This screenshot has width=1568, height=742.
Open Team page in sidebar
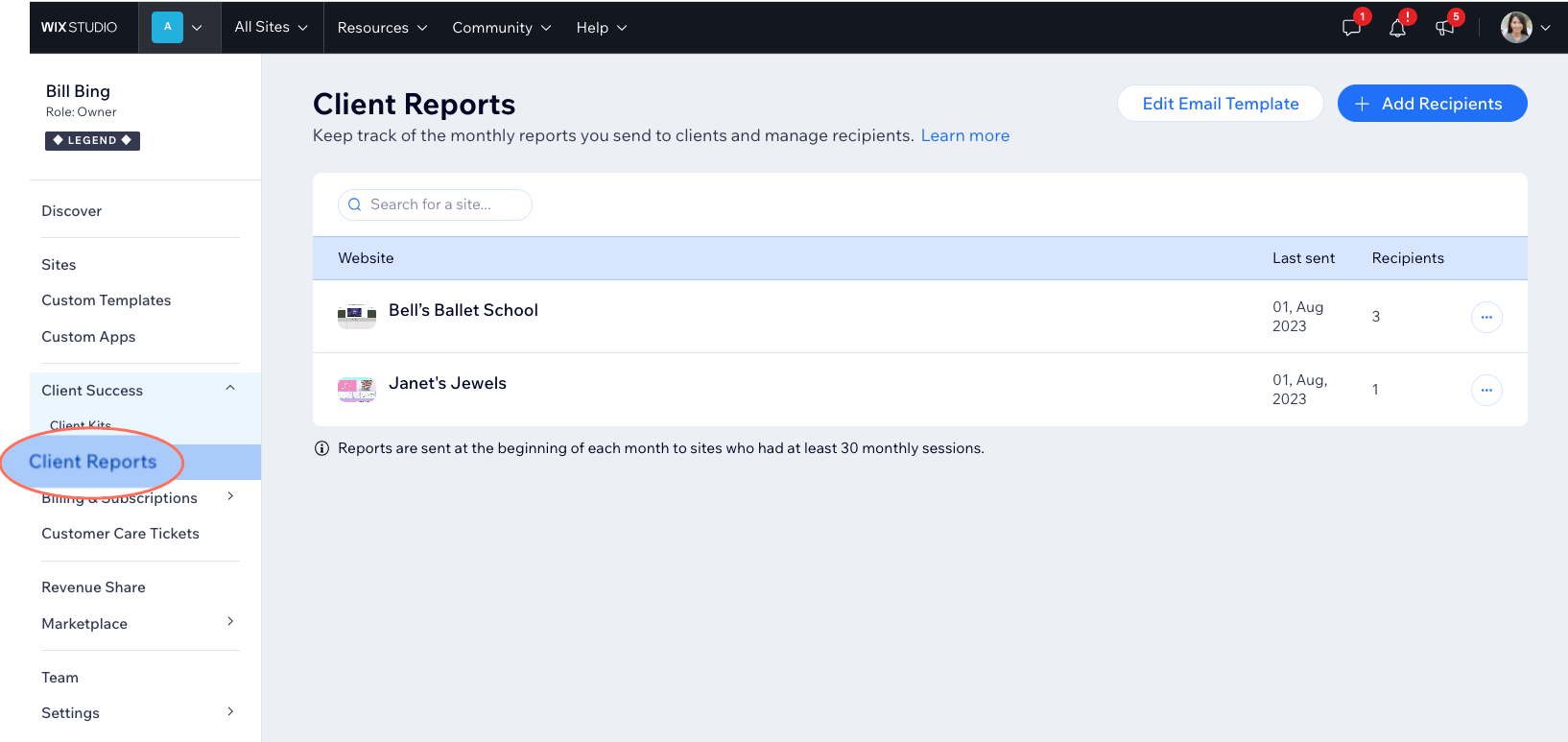[x=60, y=678]
